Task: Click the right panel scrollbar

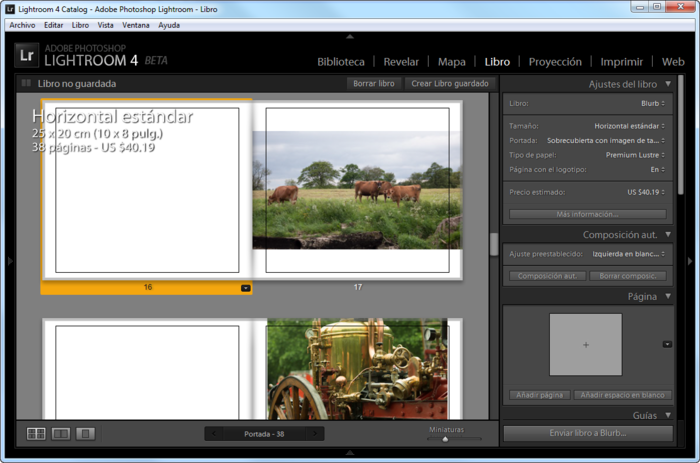Action: [x=681, y=134]
